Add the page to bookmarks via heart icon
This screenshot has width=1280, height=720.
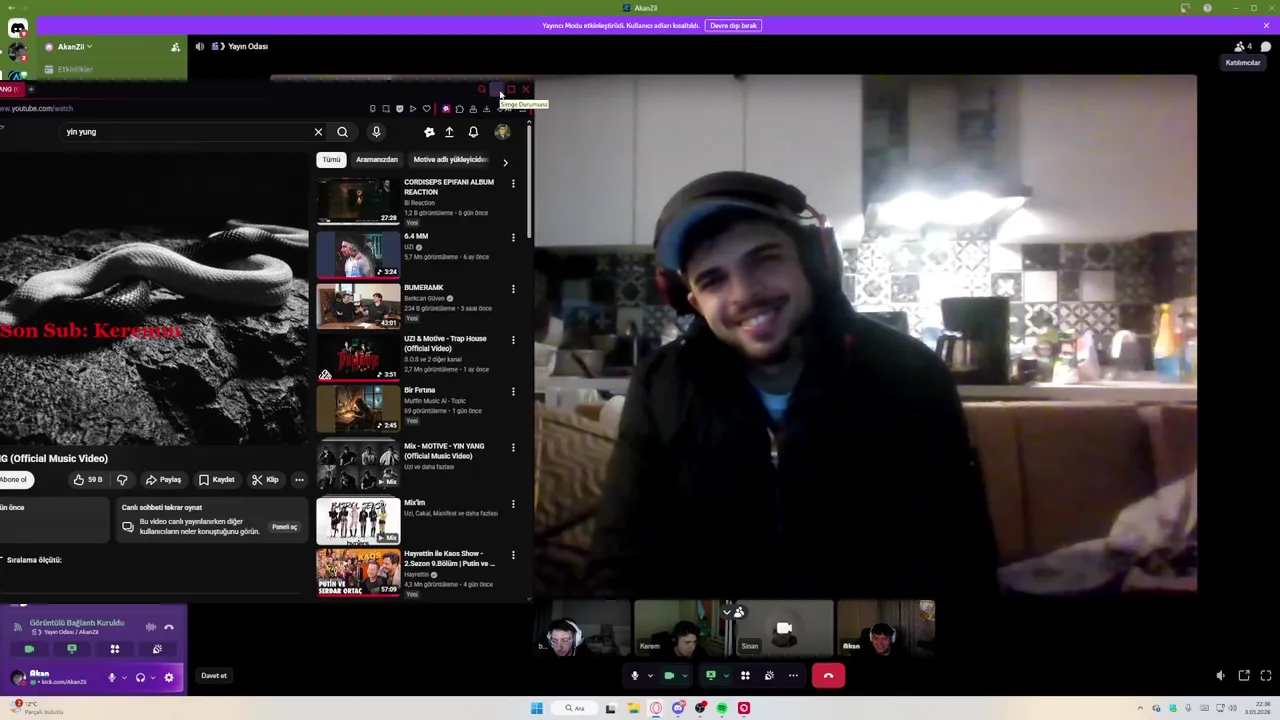click(426, 109)
